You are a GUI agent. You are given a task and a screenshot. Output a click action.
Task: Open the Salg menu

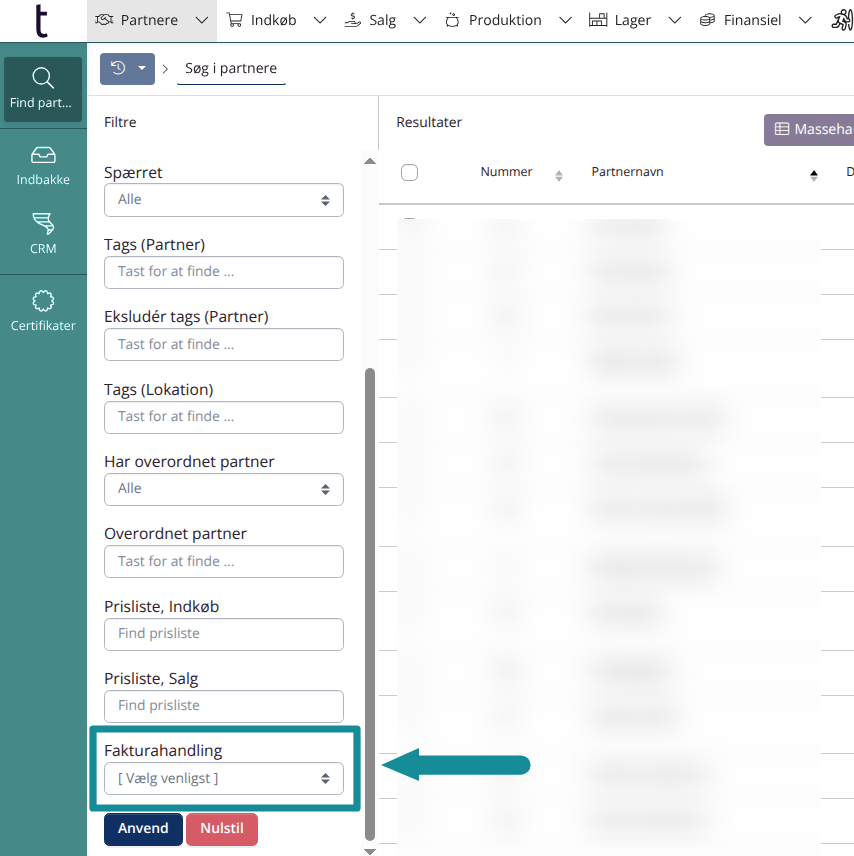tap(385, 20)
